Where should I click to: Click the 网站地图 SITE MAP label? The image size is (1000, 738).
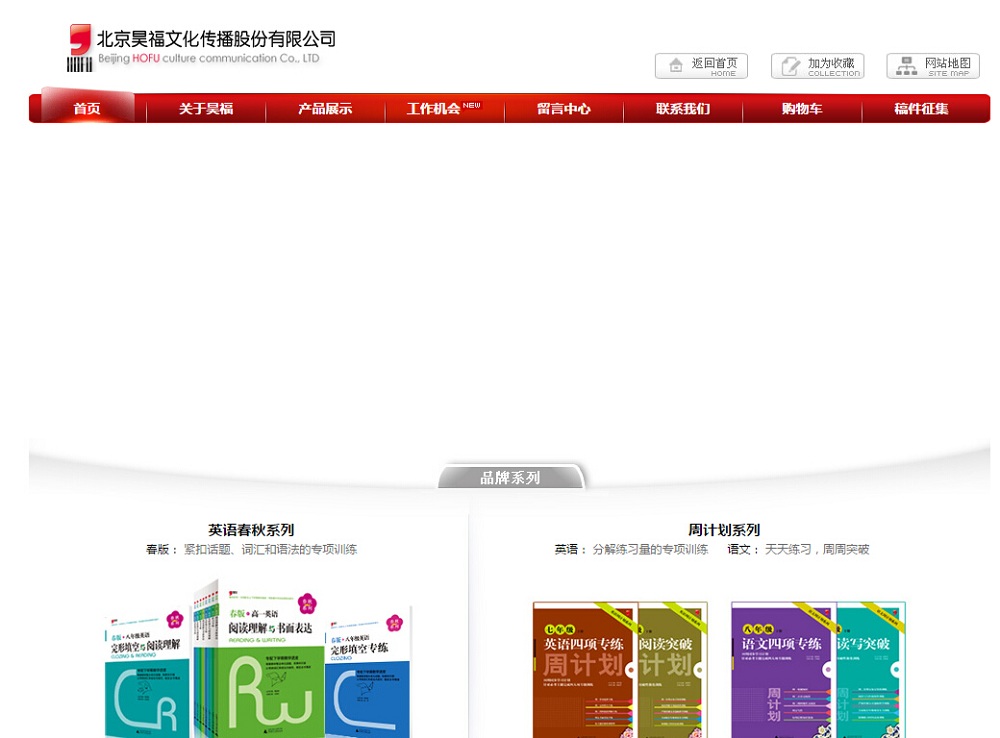pos(948,66)
